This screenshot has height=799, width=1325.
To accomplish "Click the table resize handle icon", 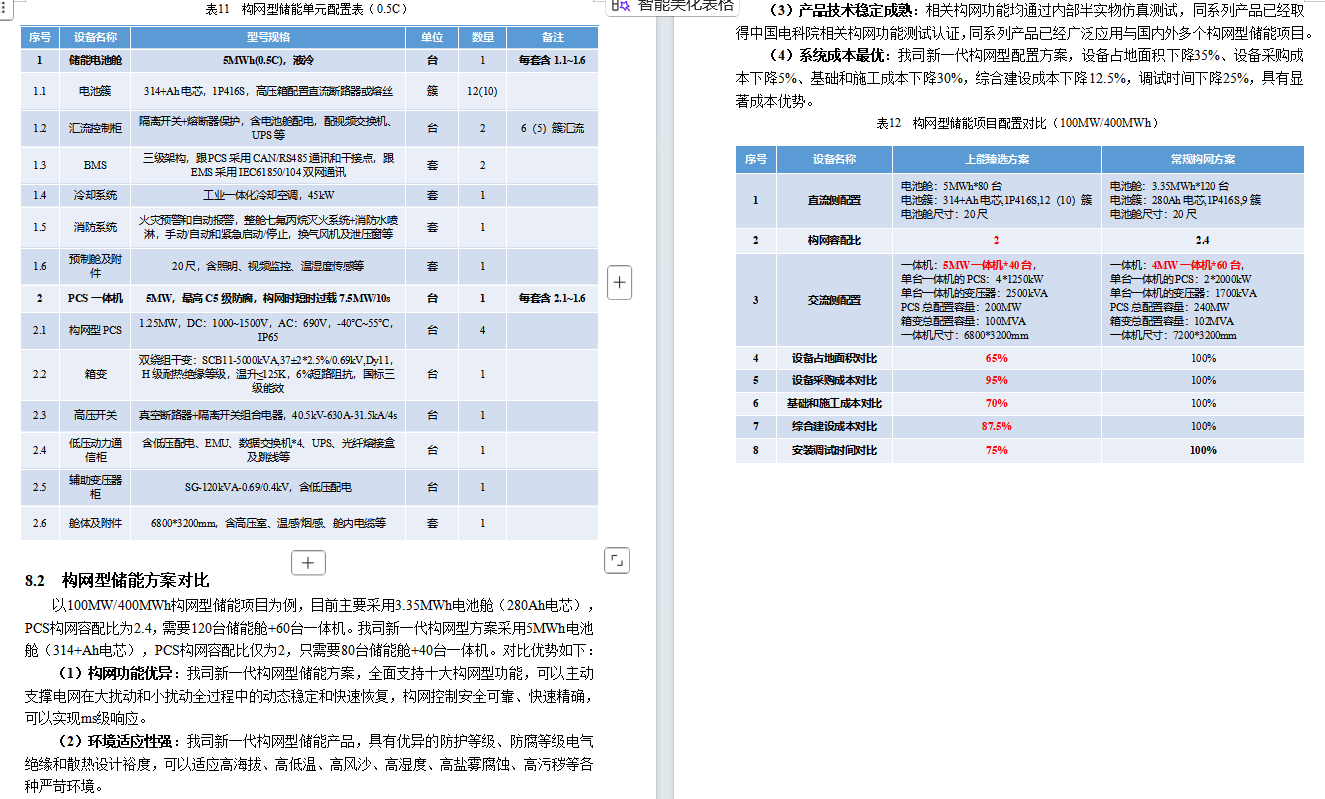I will (618, 560).
